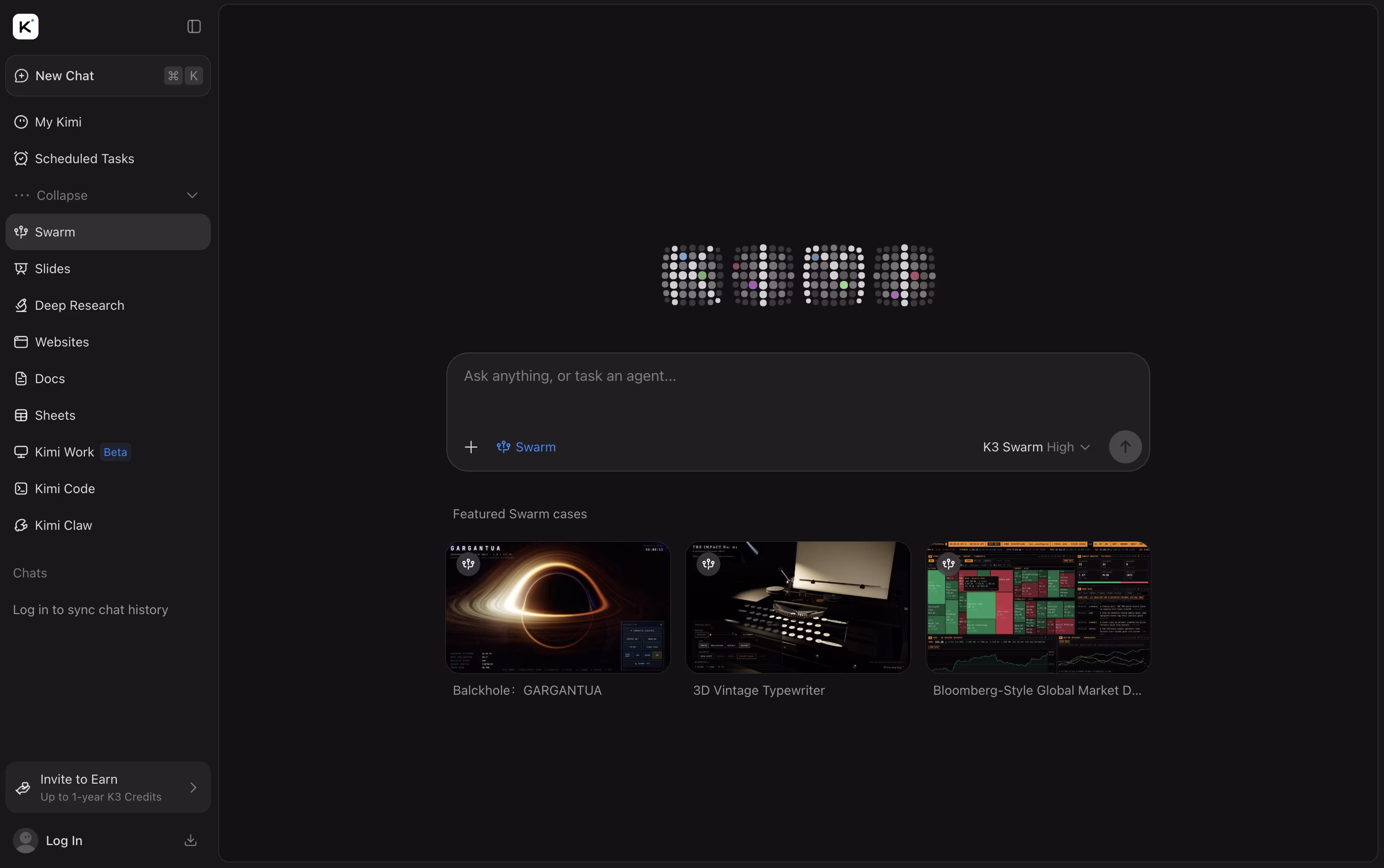Click the Invite to Earn hand icon
This screenshot has width=1384, height=868.
click(23, 788)
